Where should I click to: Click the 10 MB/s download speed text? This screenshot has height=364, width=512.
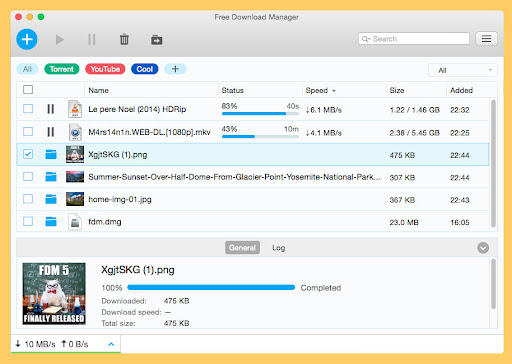click(x=40, y=344)
